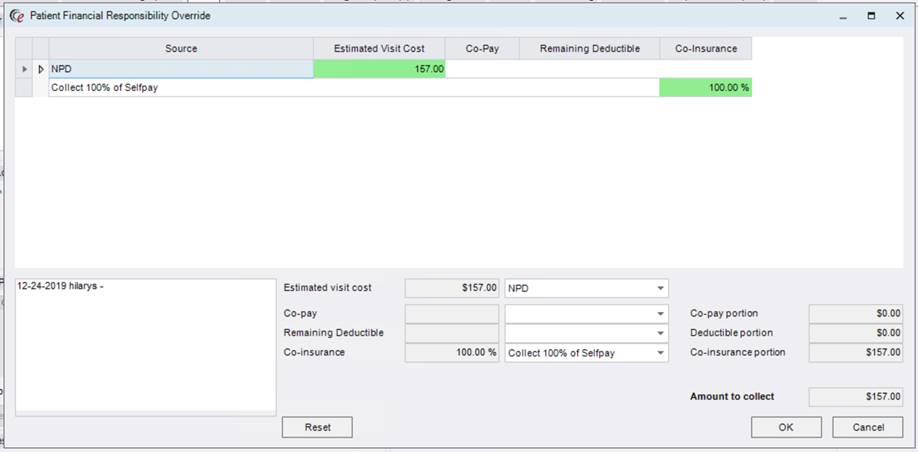Select the green 157.00 visit cost cell

(x=378, y=69)
